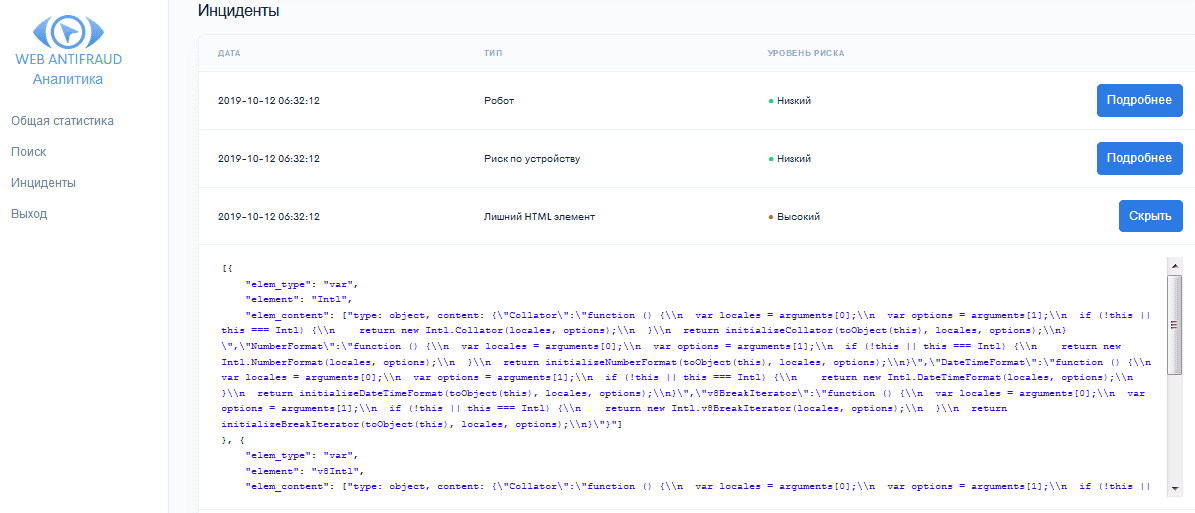Click the ТИП column header

(x=492, y=52)
